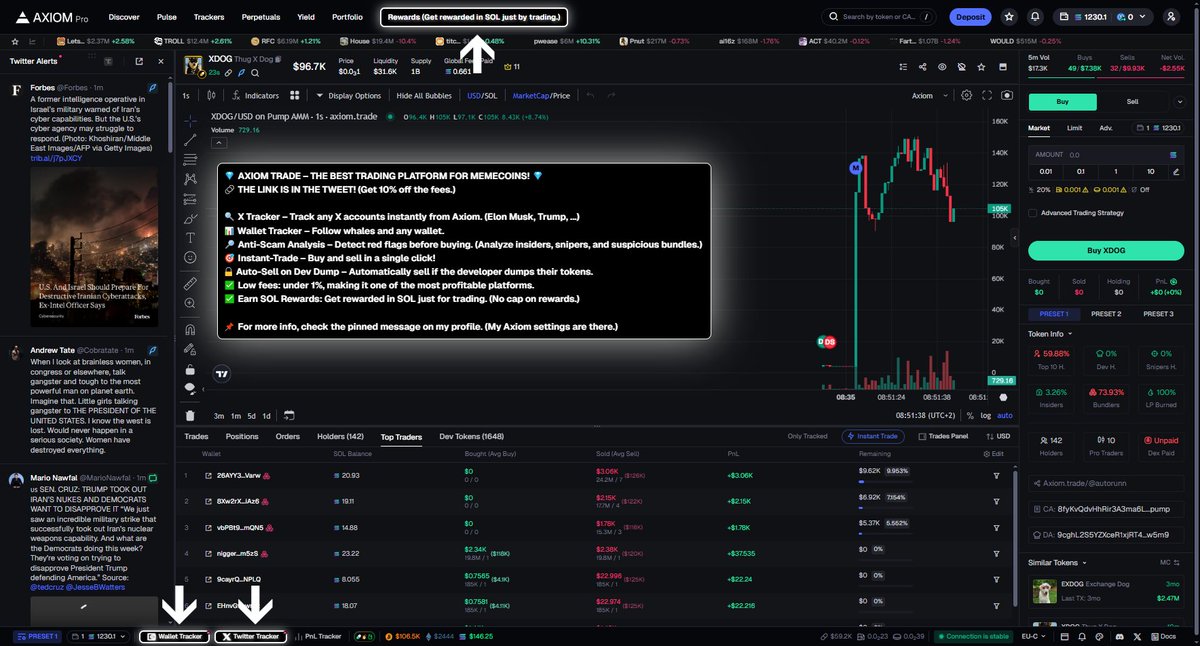Click Hide All Bubbles
Screen dimensions: 1200x646
pos(424,96)
